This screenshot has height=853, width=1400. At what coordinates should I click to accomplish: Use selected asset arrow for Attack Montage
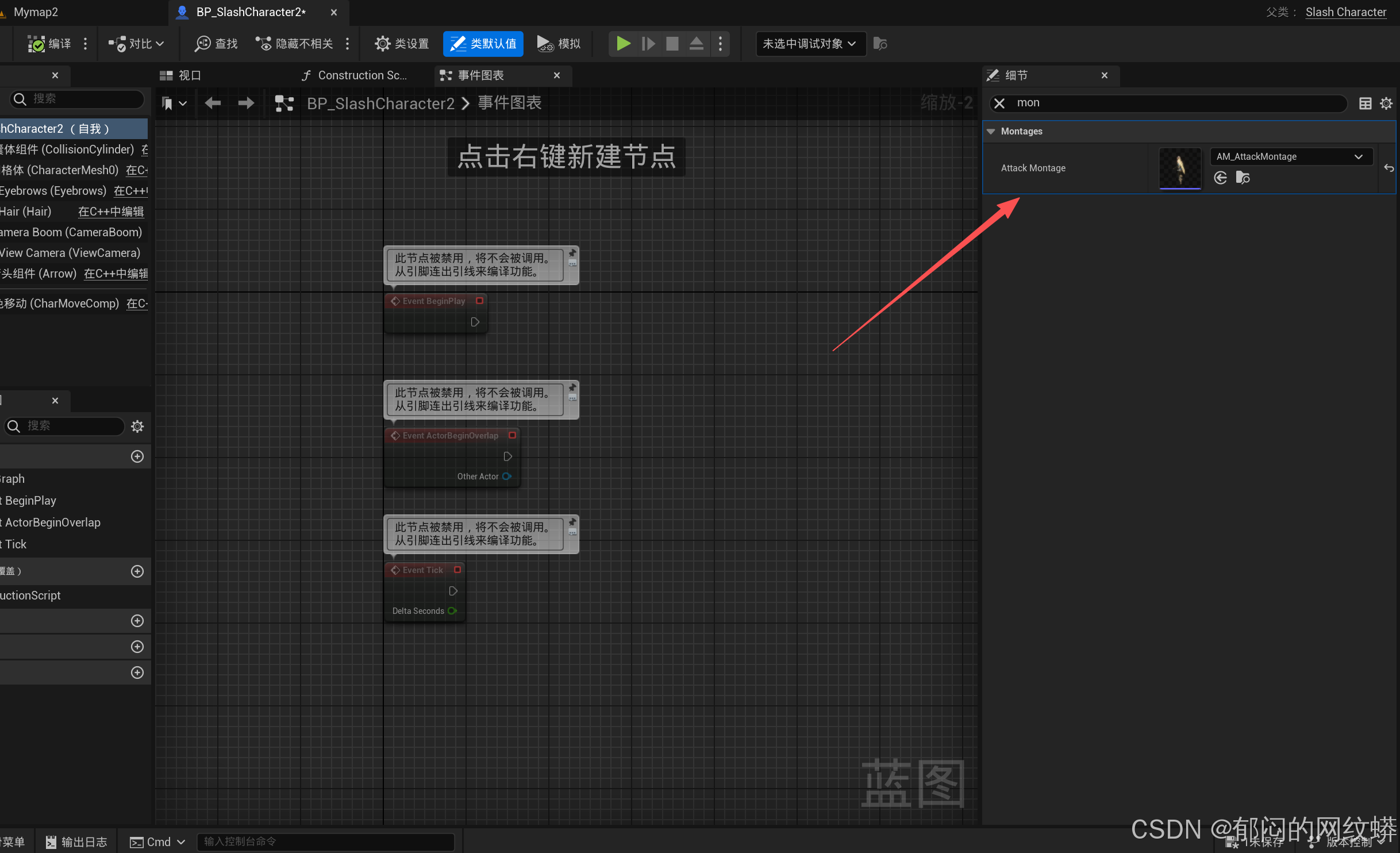(x=1220, y=178)
